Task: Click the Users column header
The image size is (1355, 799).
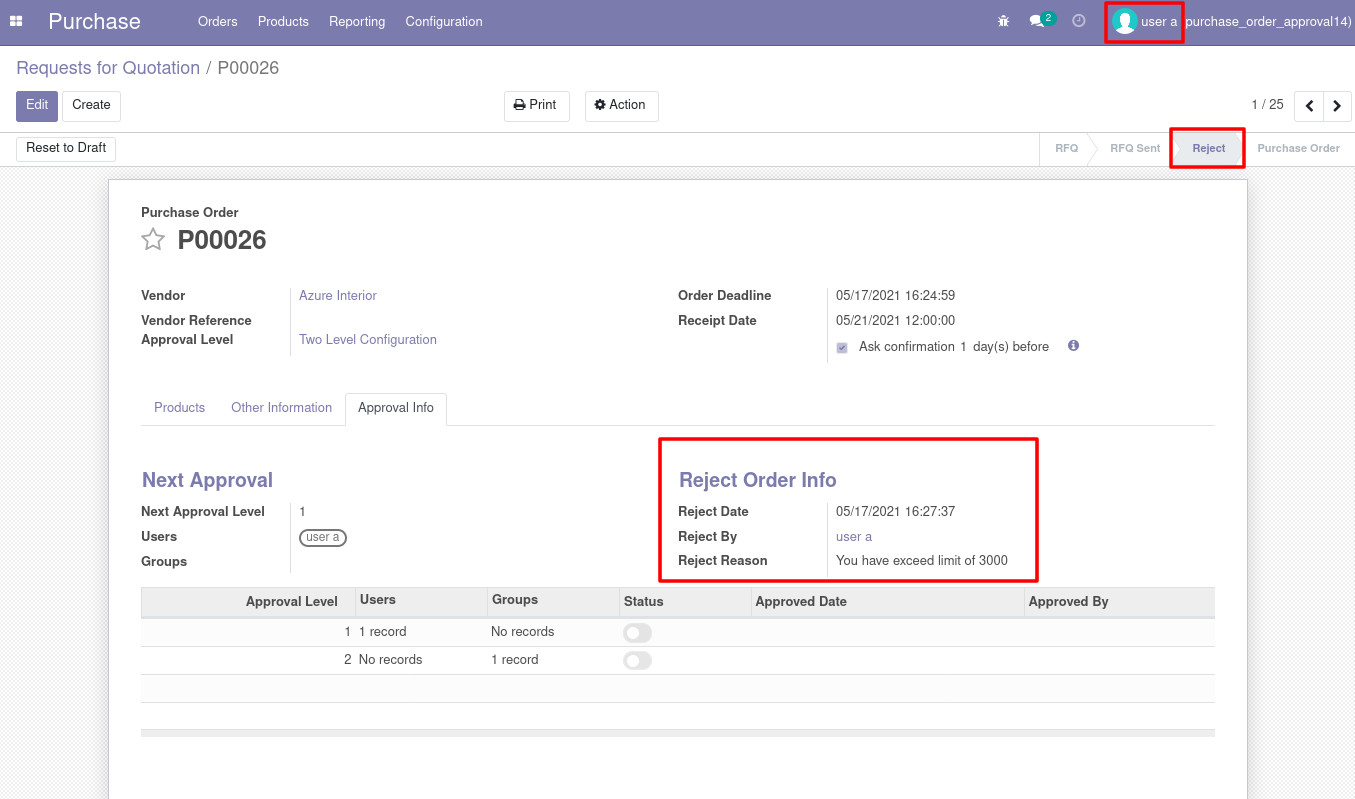Action: coord(420,602)
